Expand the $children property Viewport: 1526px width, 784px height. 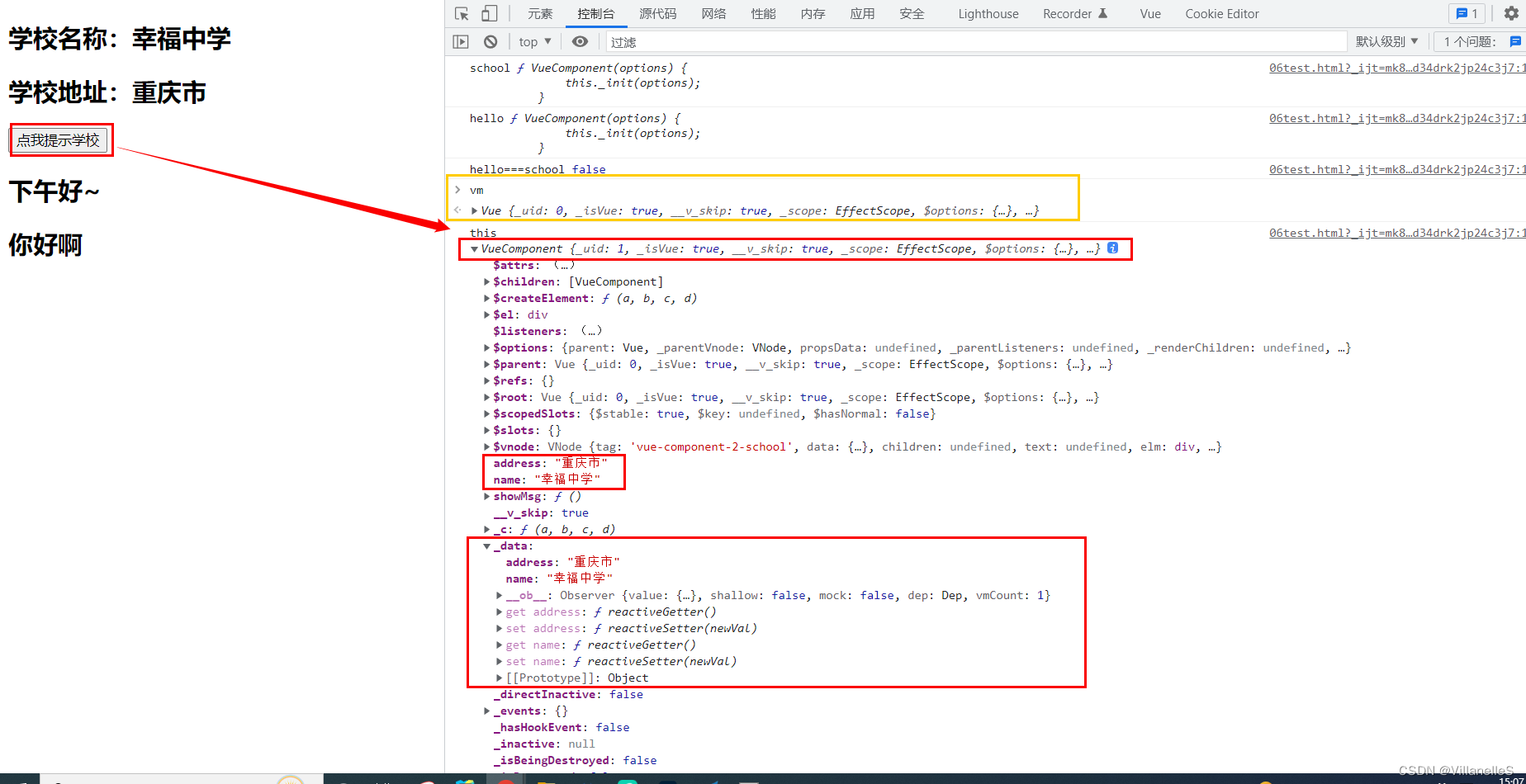(487, 281)
